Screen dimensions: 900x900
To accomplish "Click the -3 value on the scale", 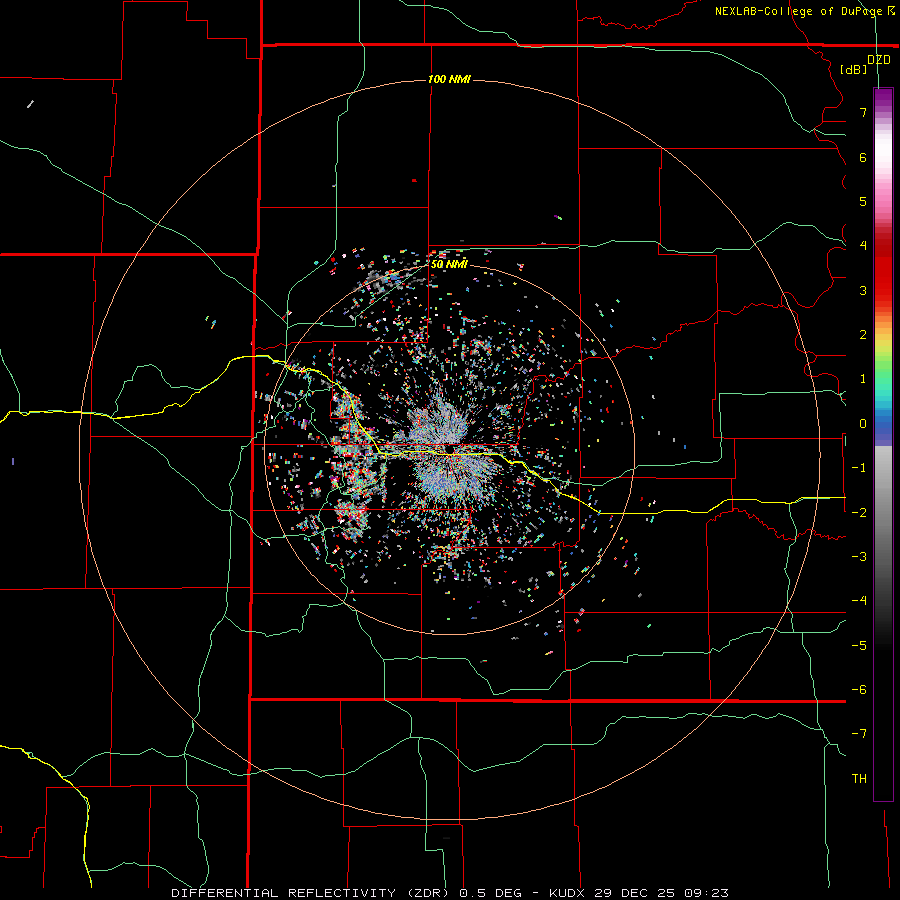I will [859, 557].
